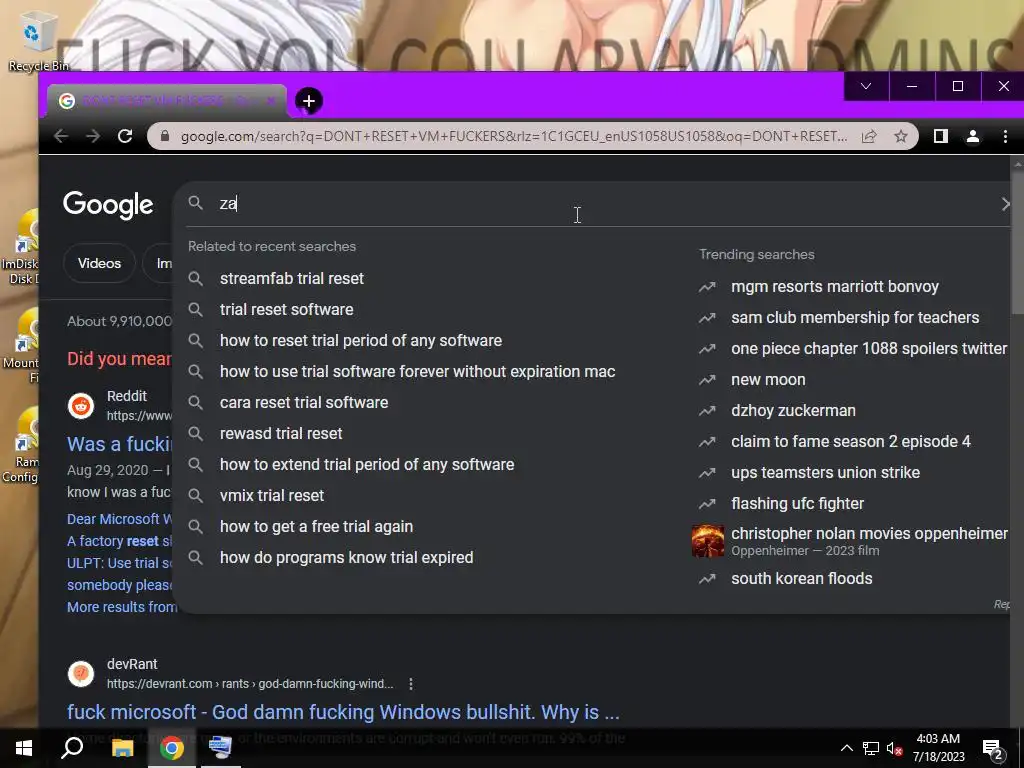The height and width of the screenshot is (768, 1024).
Task: Open the taskbar clock and date
Action: point(938,748)
